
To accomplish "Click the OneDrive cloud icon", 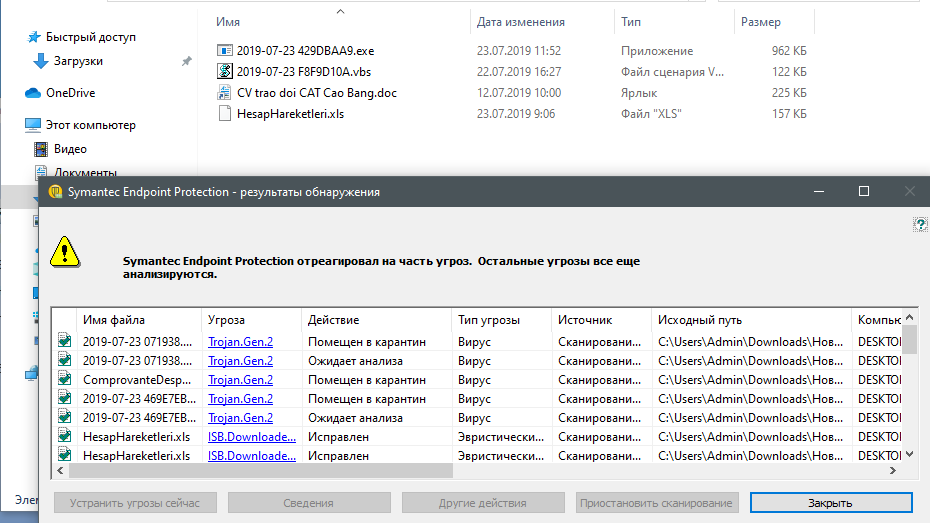I will [x=33, y=93].
